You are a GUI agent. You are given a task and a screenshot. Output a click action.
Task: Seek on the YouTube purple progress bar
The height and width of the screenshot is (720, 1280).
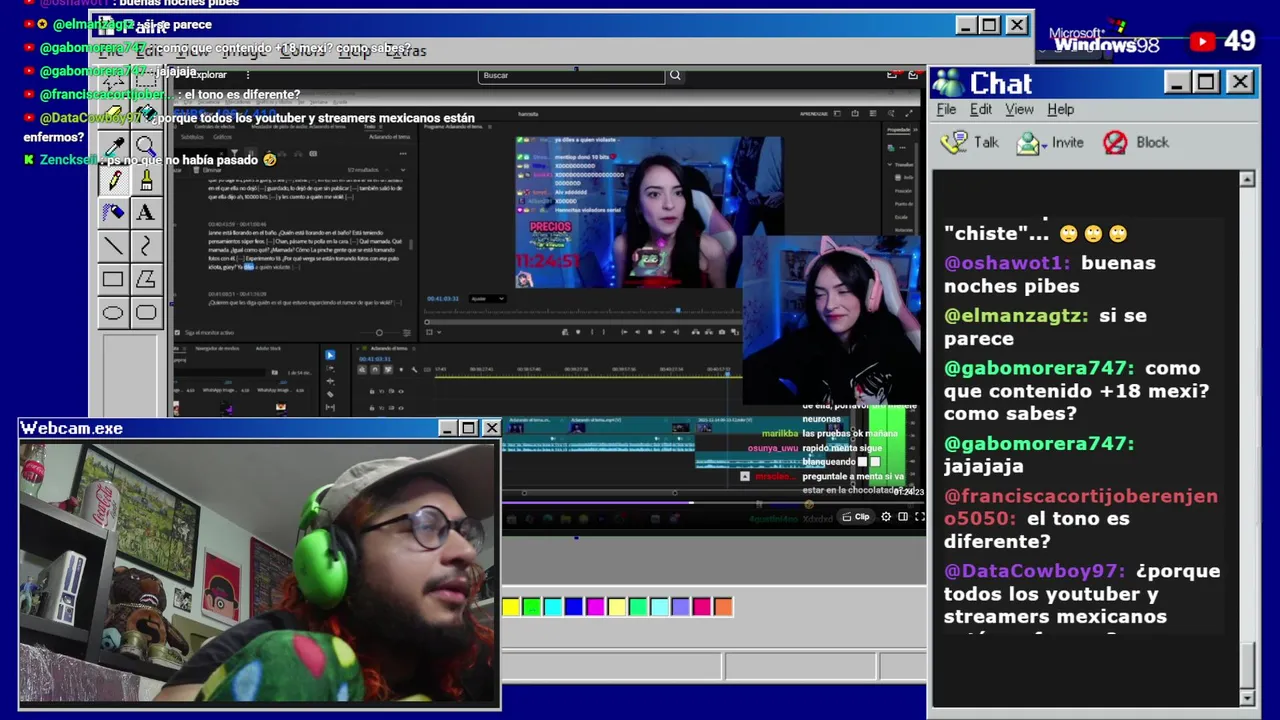click(x=712, y=502)
